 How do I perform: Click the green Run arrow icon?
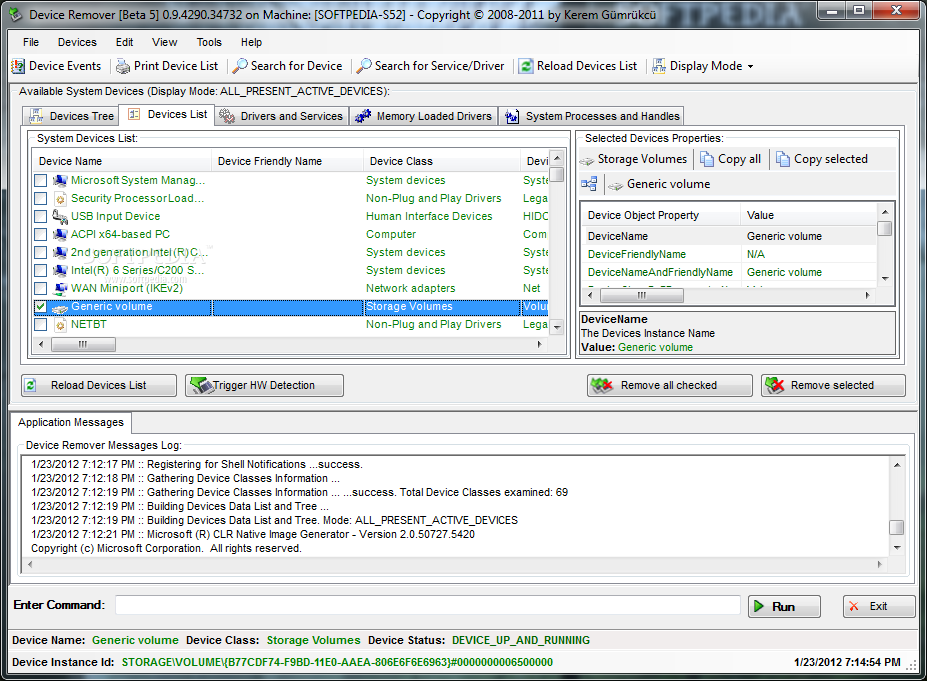[759, 607]
